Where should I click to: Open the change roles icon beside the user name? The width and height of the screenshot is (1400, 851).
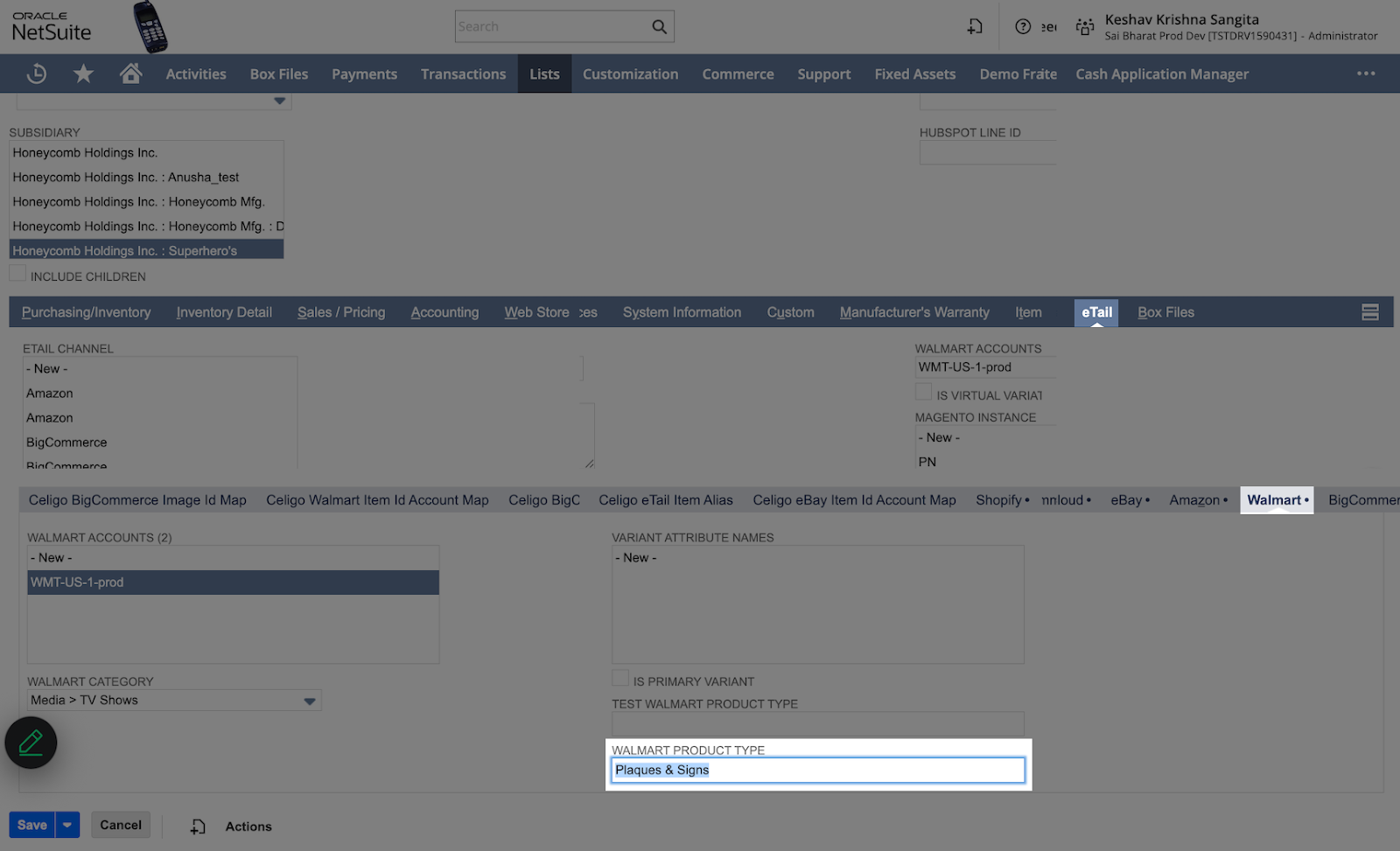coord(1085,27)
